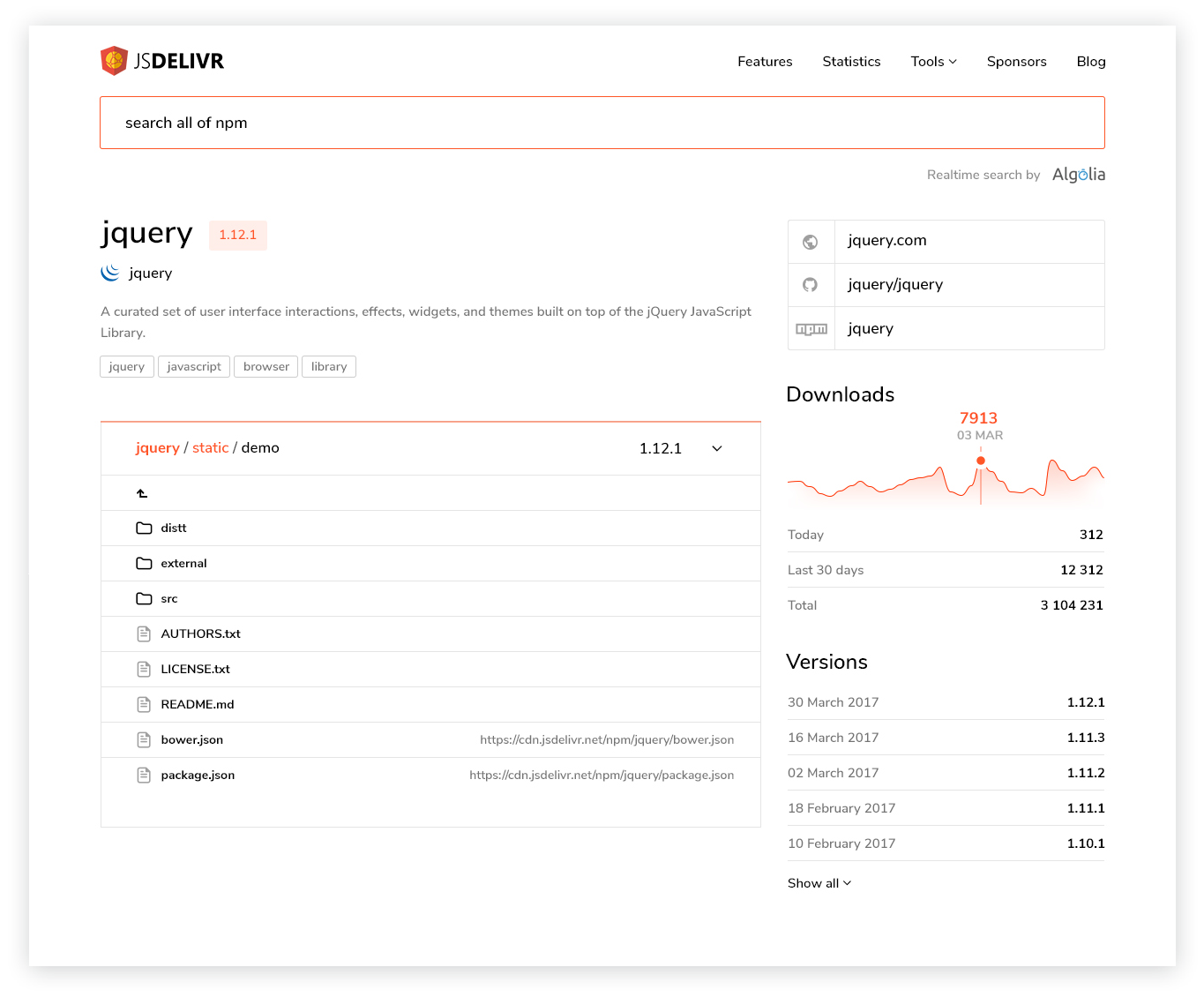Open the Features nav link
The width and height of the screenshot is (1204, 997).
pos(765,62)
